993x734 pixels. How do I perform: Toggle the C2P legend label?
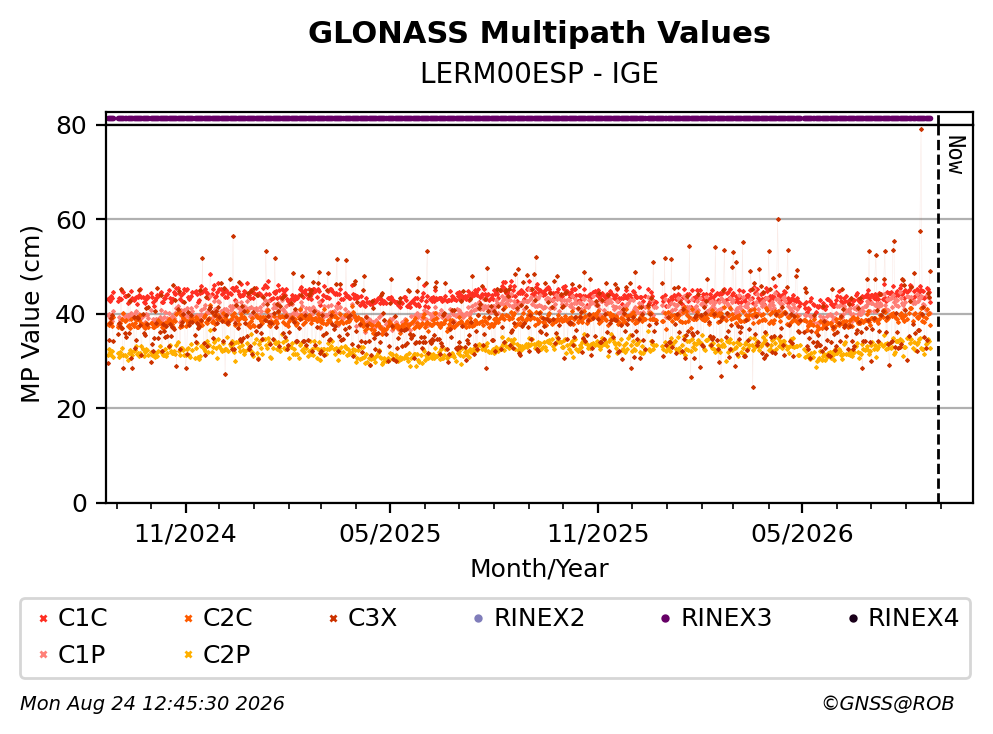(x=227, y=654)
